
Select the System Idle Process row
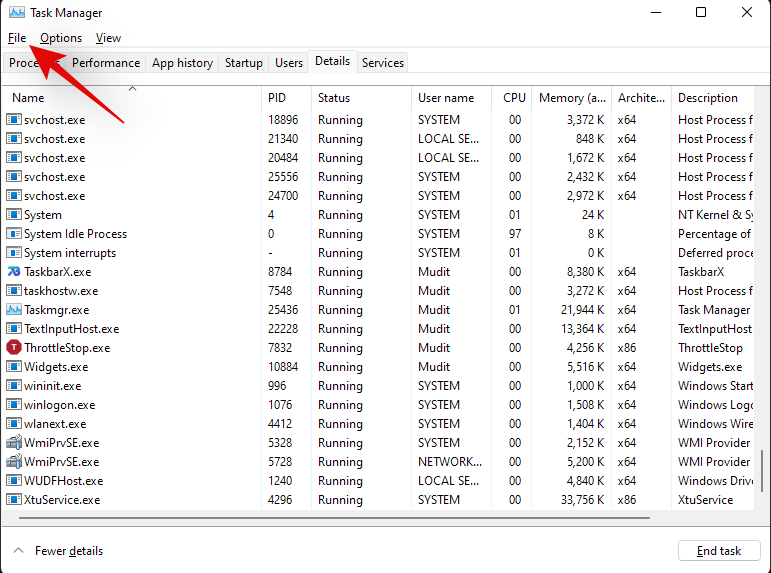coord(75,234)
